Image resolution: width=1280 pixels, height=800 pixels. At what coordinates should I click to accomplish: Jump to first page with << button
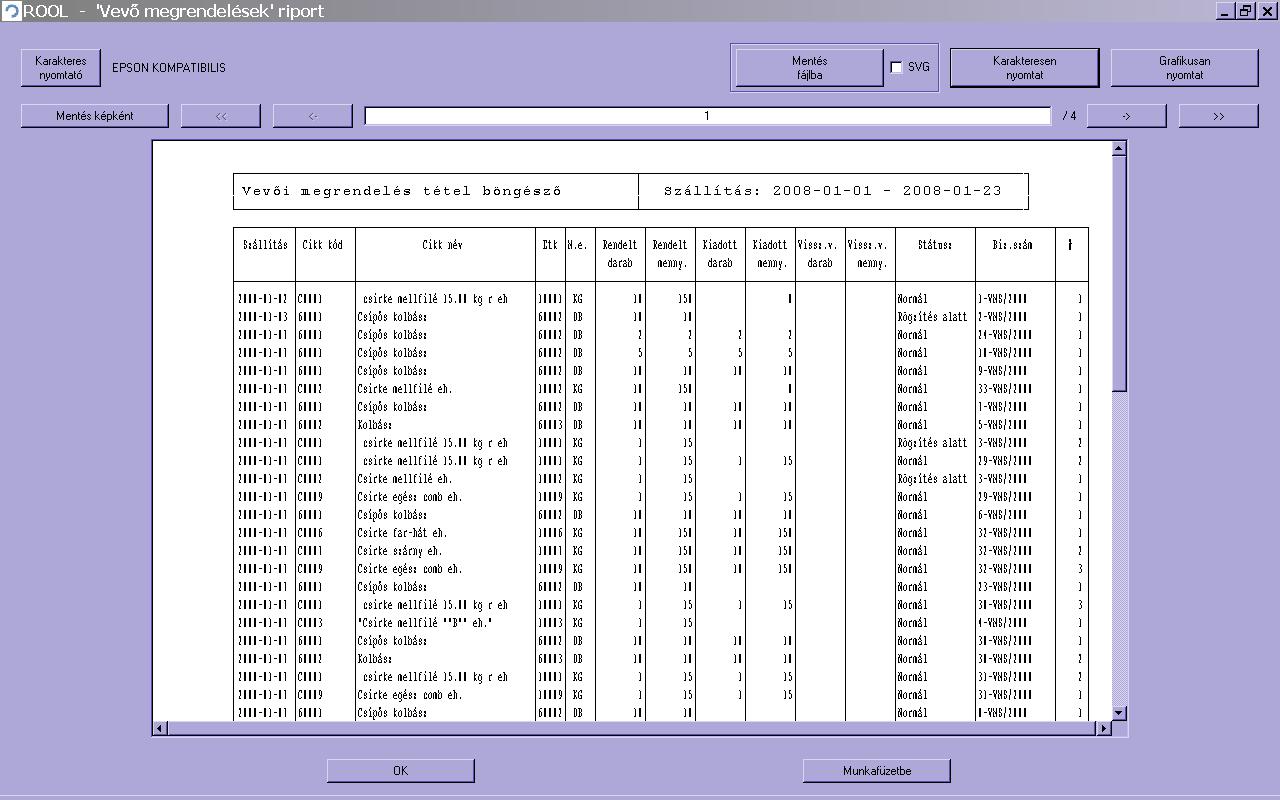point(221,116)
